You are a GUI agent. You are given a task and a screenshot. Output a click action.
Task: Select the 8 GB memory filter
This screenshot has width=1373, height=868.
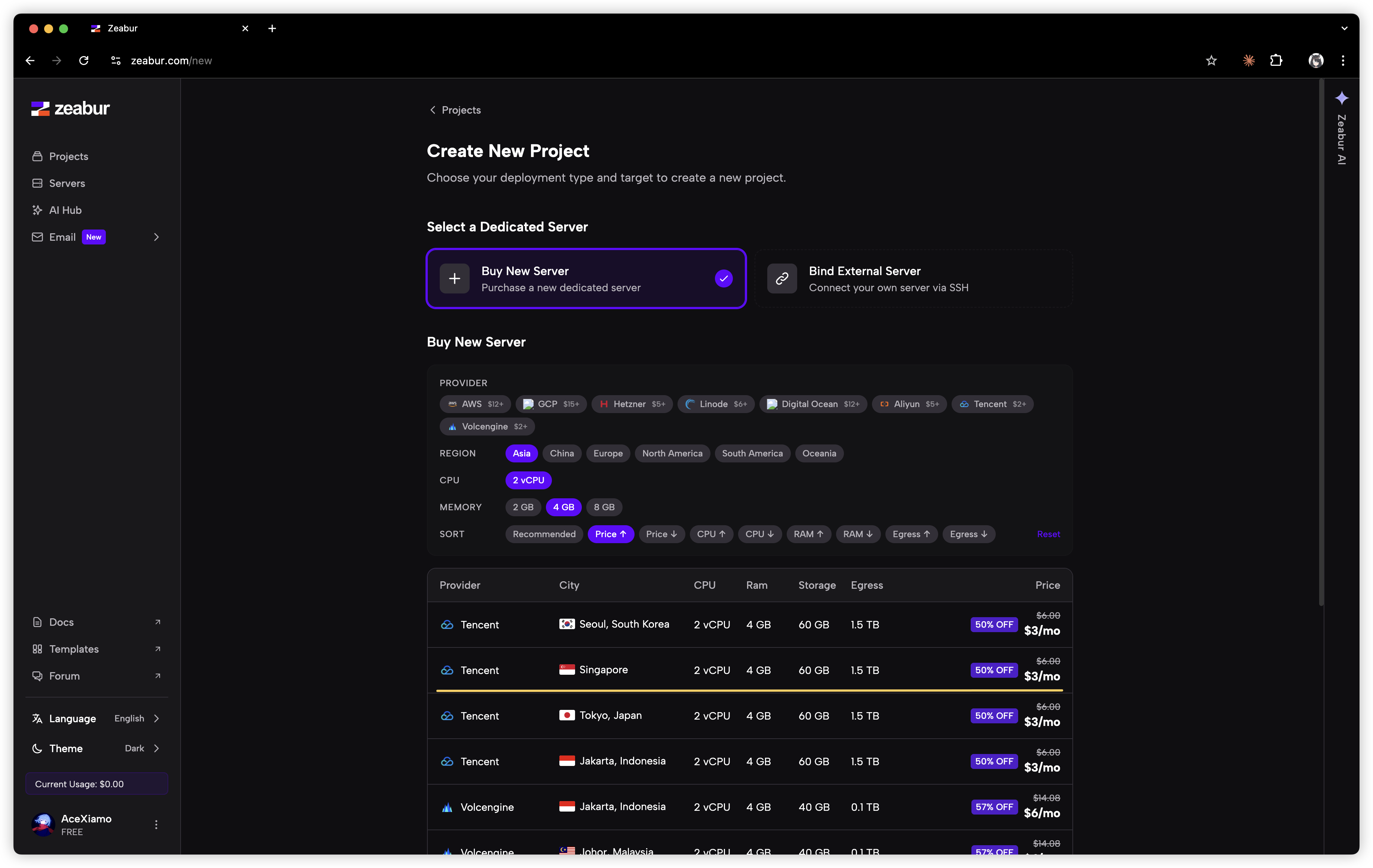point(604,507)
